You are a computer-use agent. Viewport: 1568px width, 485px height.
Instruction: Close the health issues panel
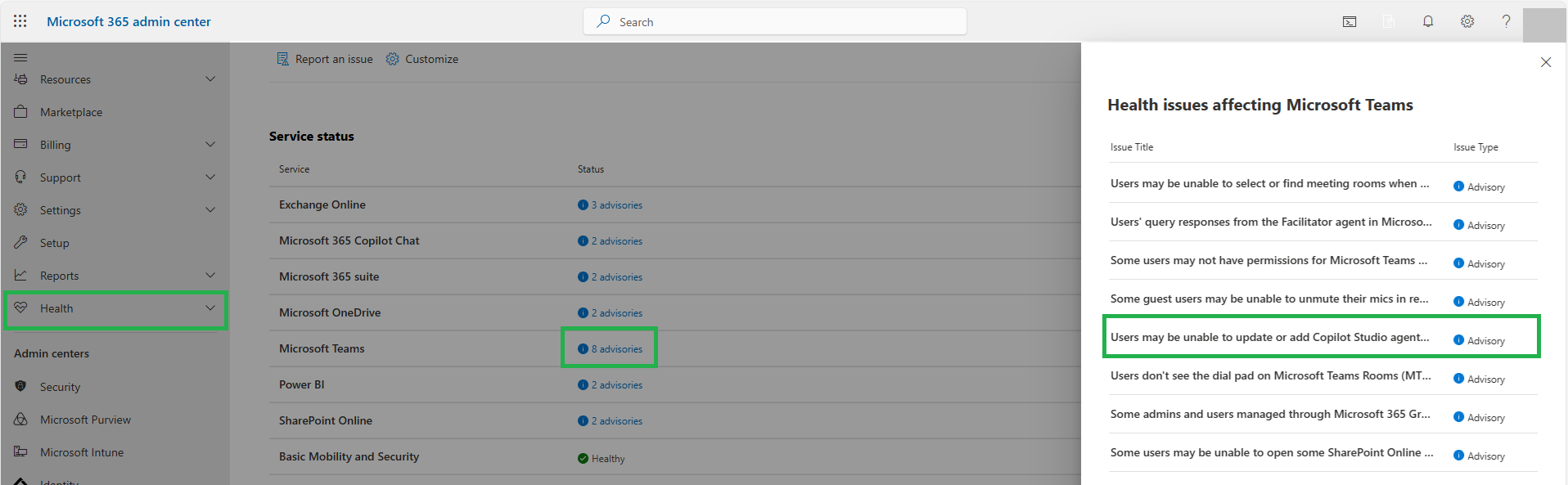tap(1546, 62)
